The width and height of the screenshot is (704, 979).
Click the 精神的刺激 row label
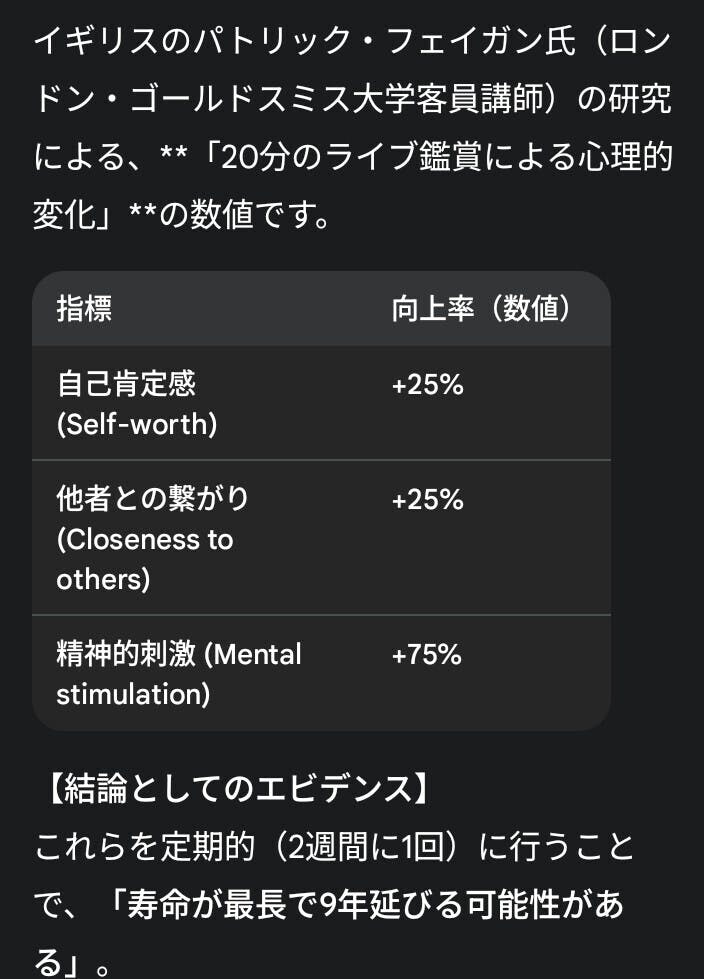point(126,654)
